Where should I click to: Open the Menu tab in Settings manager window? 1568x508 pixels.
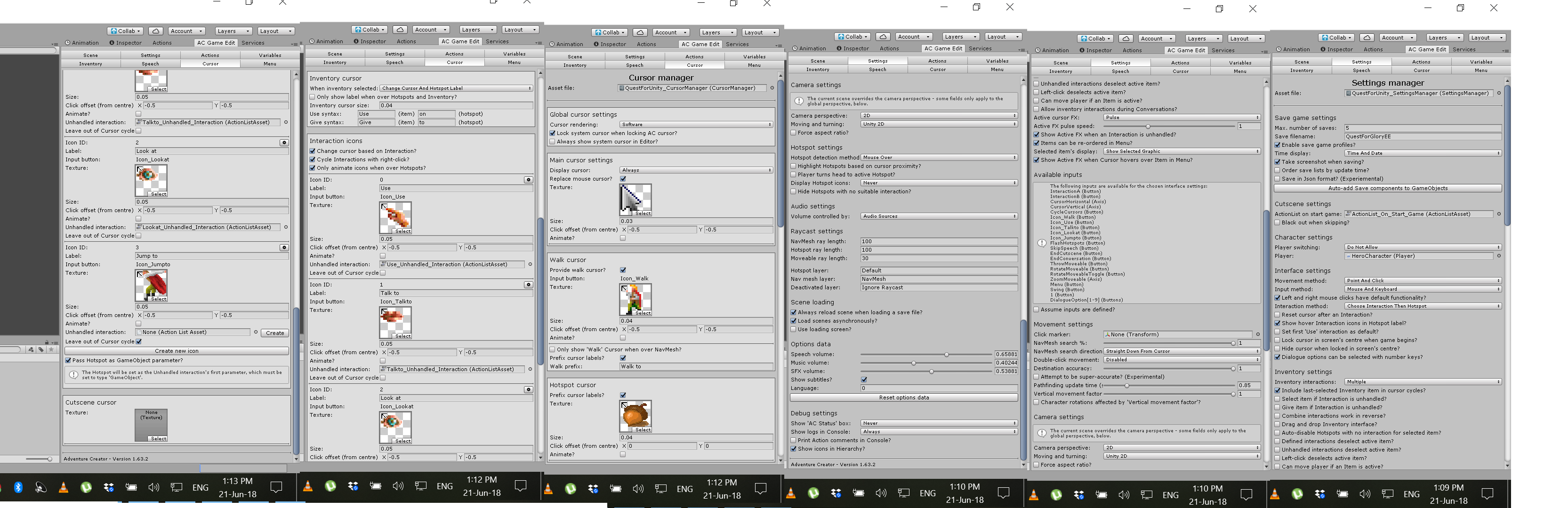pos(1480,71)
